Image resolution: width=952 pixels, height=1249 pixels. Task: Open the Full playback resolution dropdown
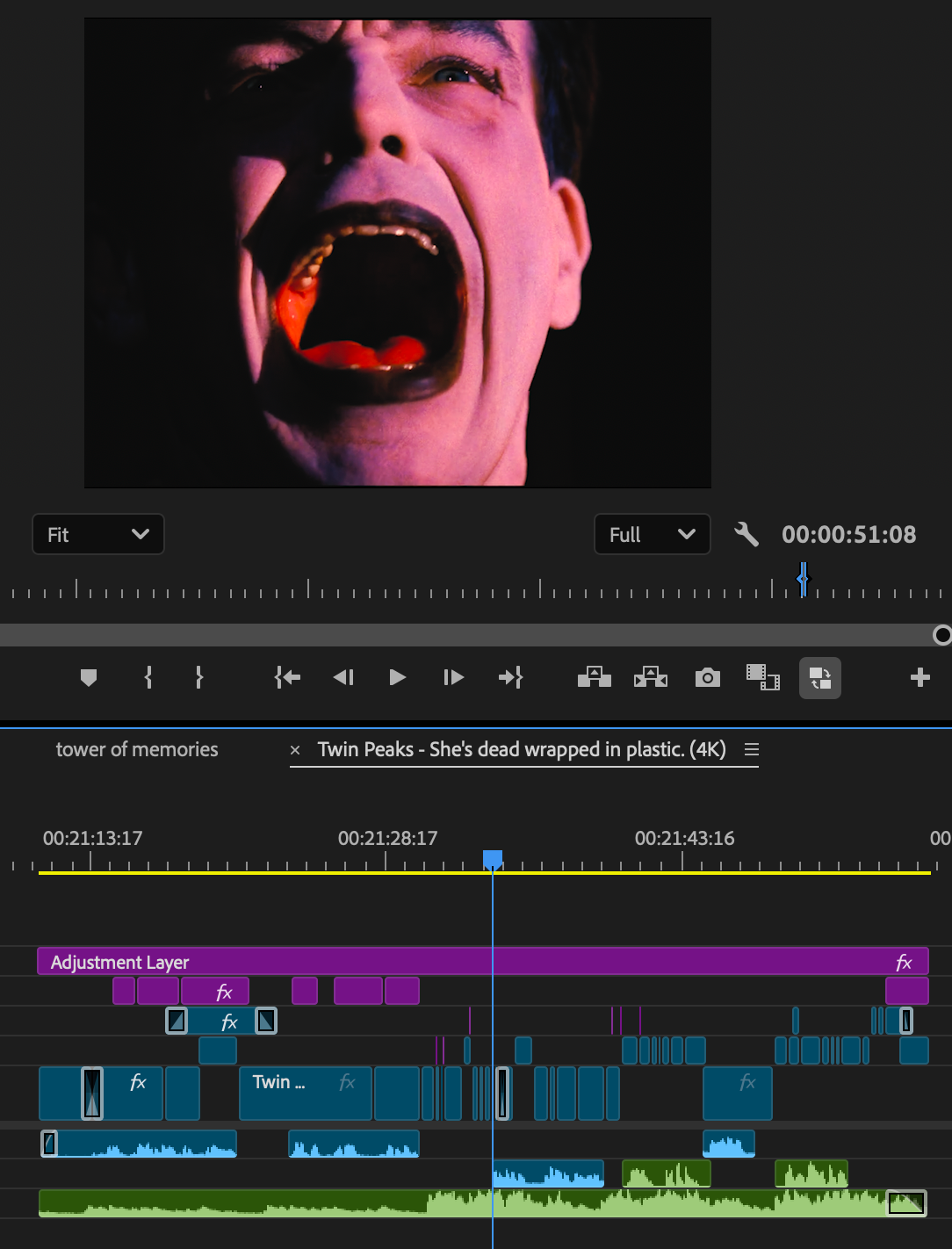pos(653,534)
